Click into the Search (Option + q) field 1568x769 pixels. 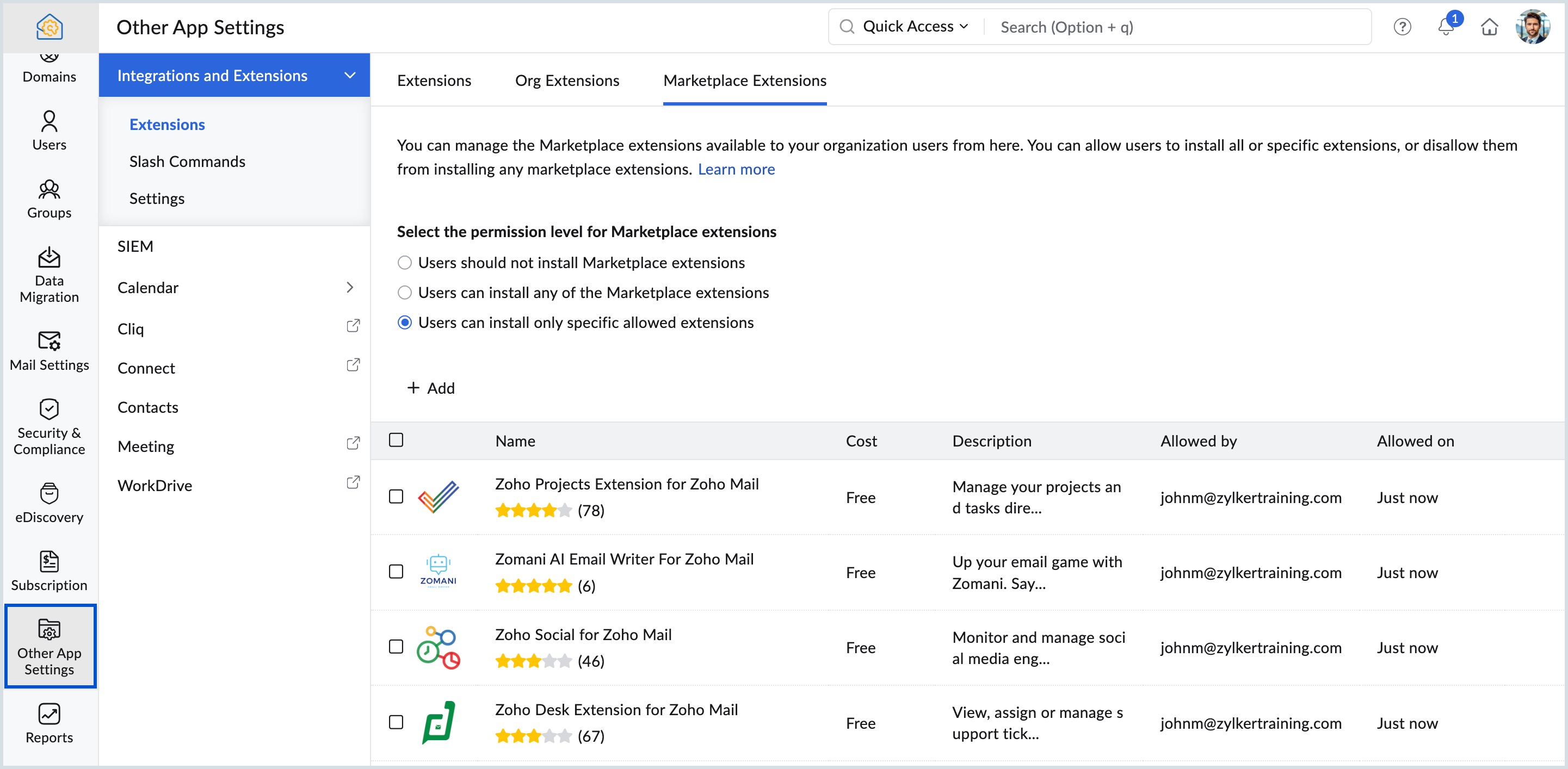click(x=1181, y=27)
